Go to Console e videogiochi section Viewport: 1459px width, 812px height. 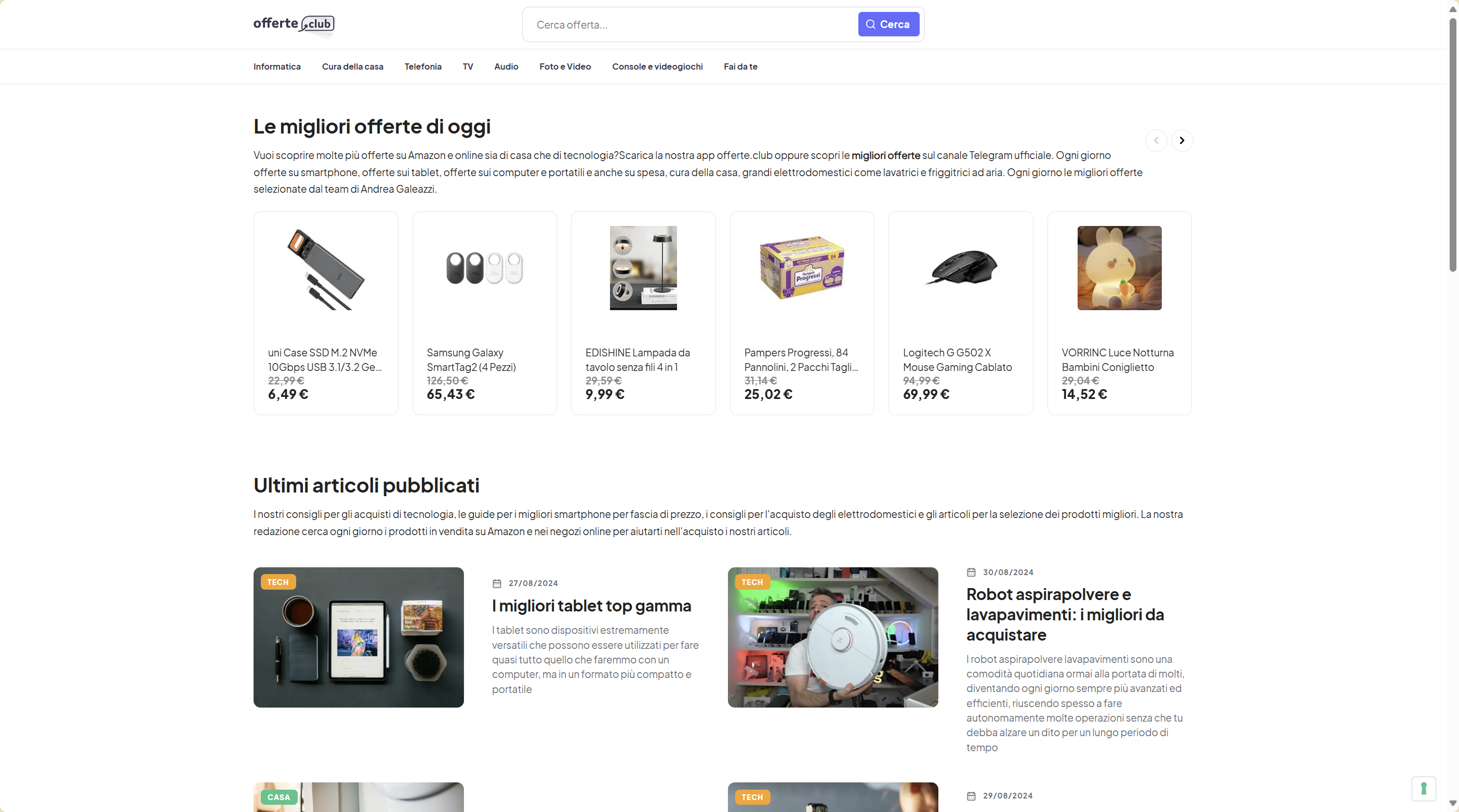click(657, 67)
